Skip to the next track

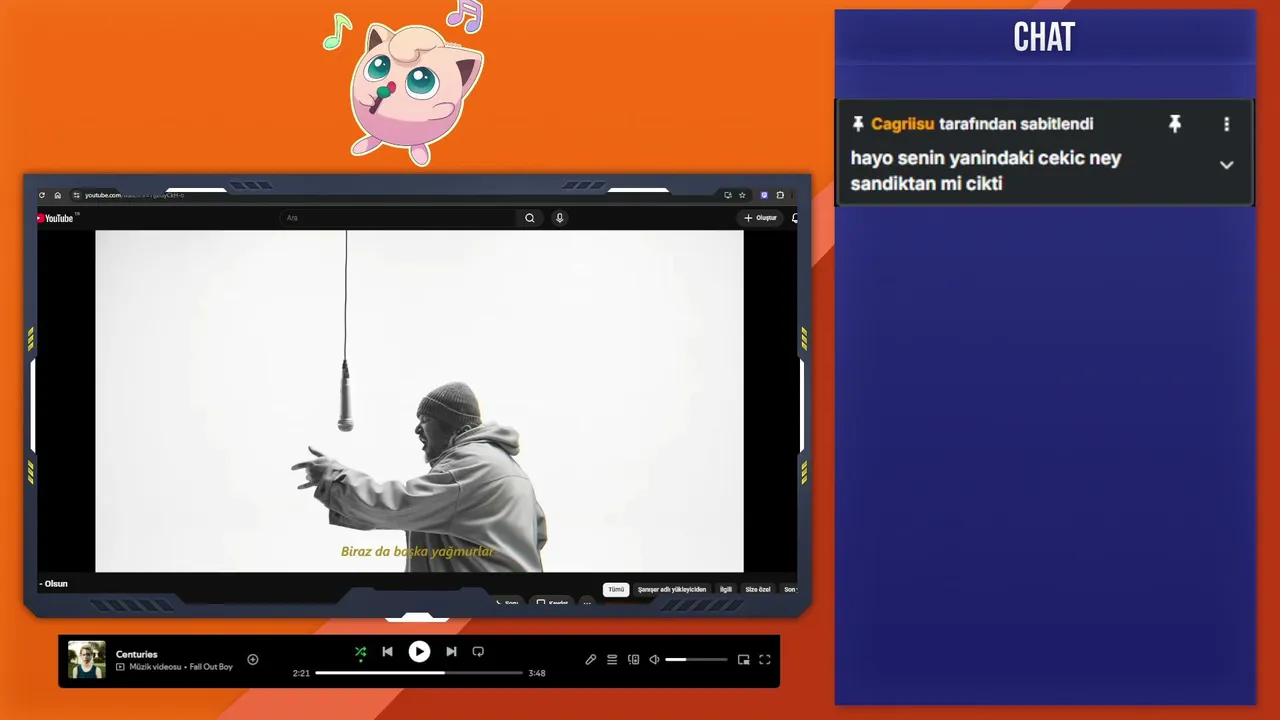[x=451, y=652]
